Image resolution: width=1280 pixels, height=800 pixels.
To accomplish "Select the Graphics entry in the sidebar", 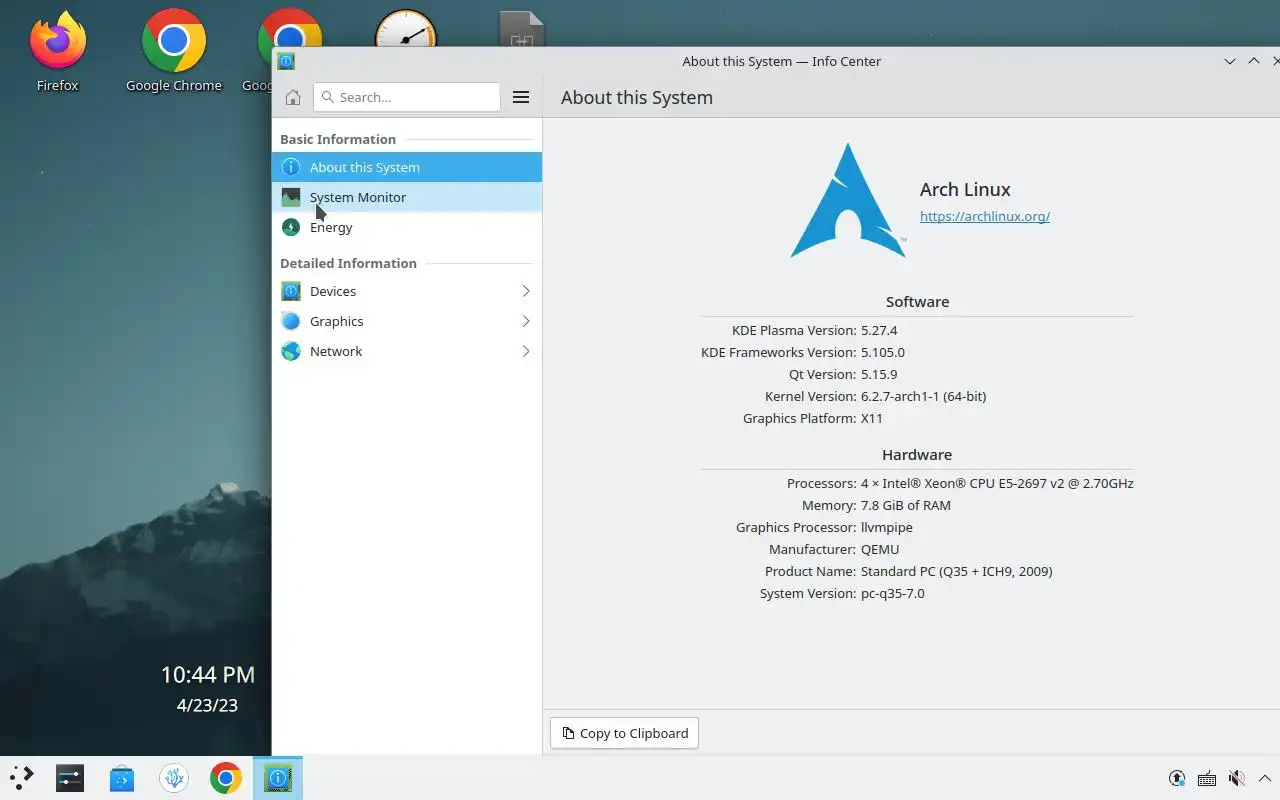I will [x=407, y=321].
